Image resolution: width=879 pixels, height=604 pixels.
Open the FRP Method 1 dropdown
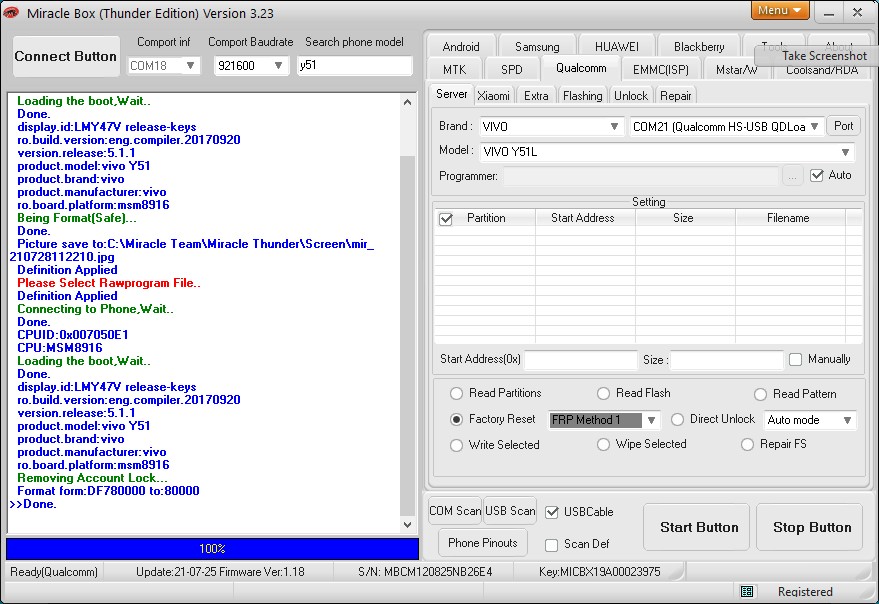coord(603,420)
